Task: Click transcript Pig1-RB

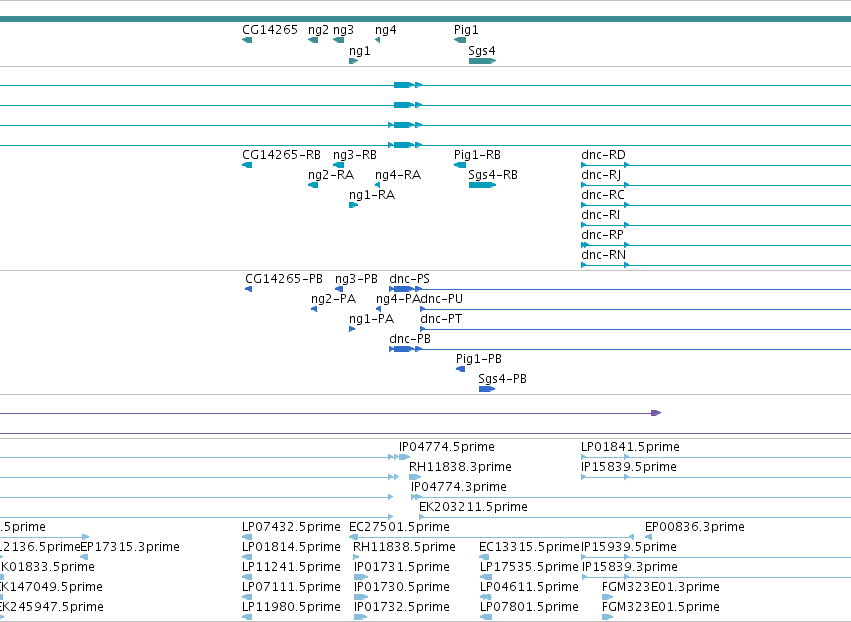Action: [x=477, y=155]
